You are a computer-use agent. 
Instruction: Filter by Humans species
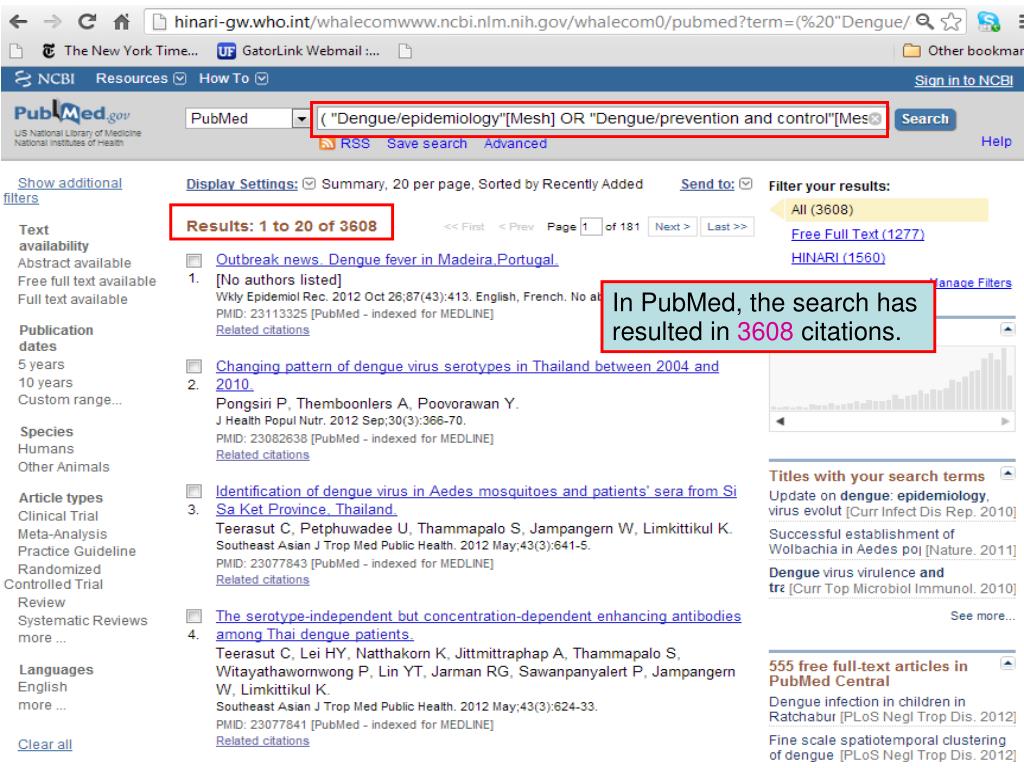(46, 449)
